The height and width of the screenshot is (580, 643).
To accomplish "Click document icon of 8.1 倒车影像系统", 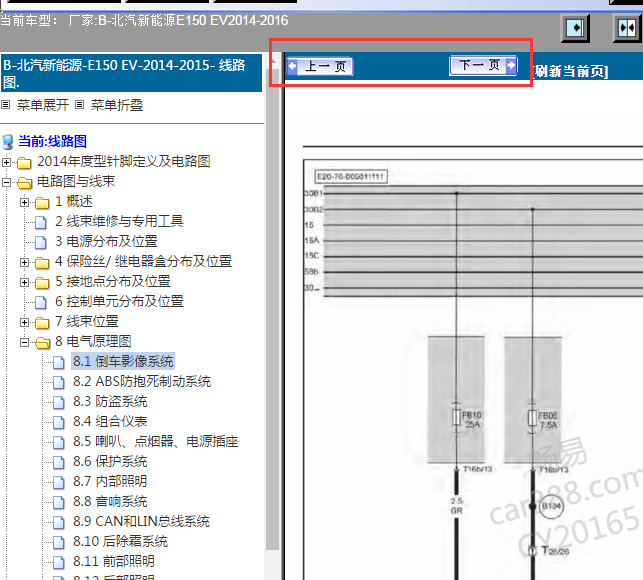I will [59, 363].
